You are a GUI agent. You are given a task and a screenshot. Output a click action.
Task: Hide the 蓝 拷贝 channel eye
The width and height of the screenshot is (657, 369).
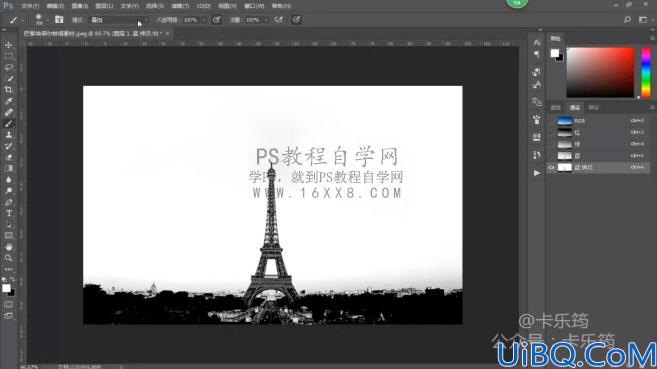click(x=551, y=168)
